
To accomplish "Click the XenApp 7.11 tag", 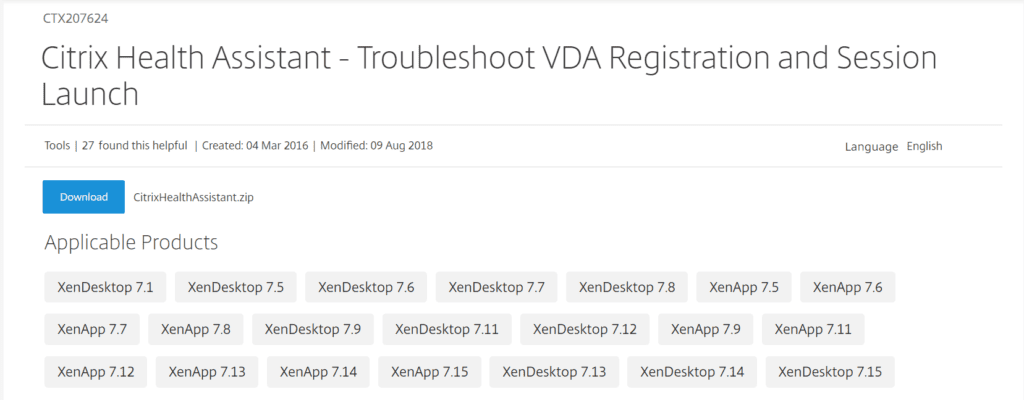I will point(812,329).
